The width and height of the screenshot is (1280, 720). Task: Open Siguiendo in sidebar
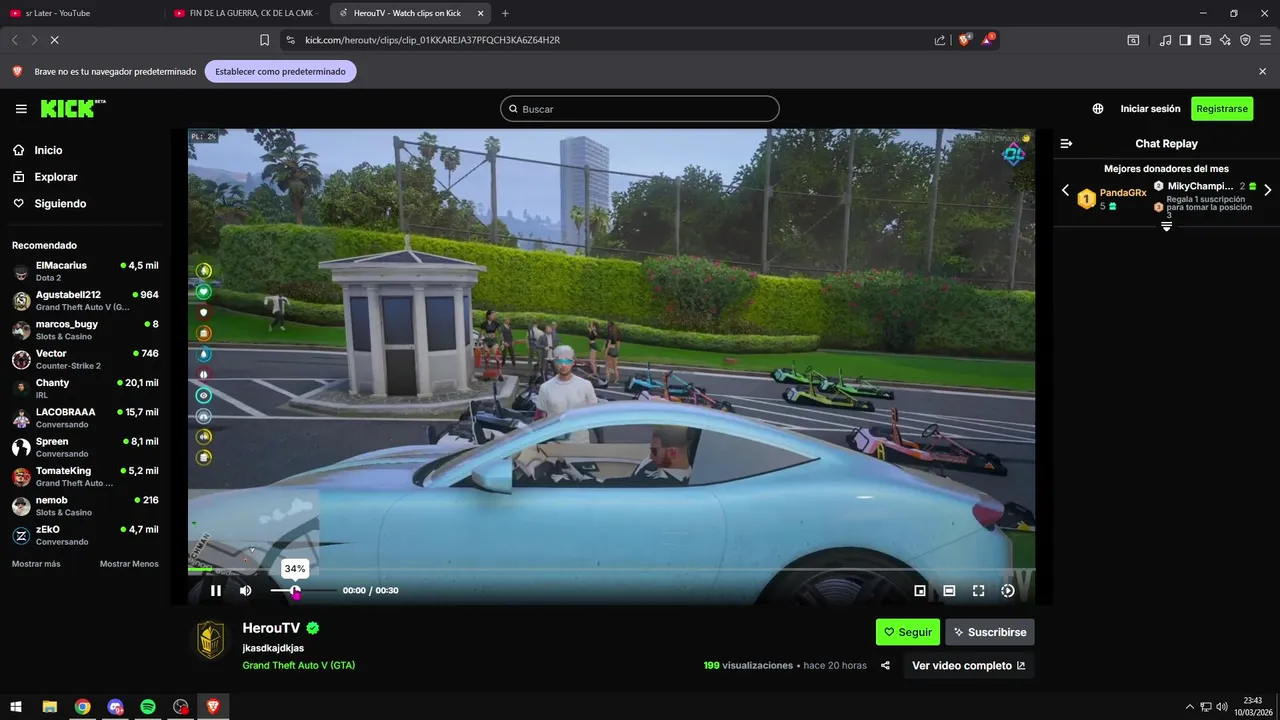[49, 204]
